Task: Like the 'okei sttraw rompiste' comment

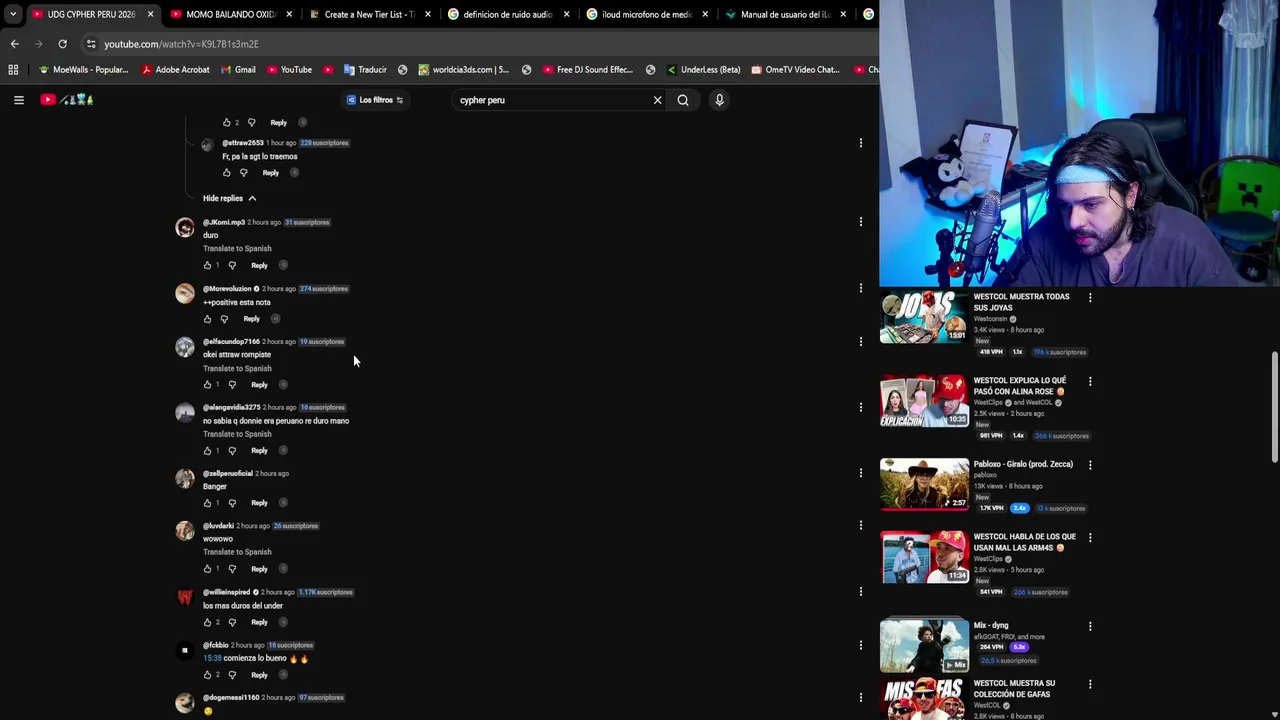Action: [x=208, y=385]
